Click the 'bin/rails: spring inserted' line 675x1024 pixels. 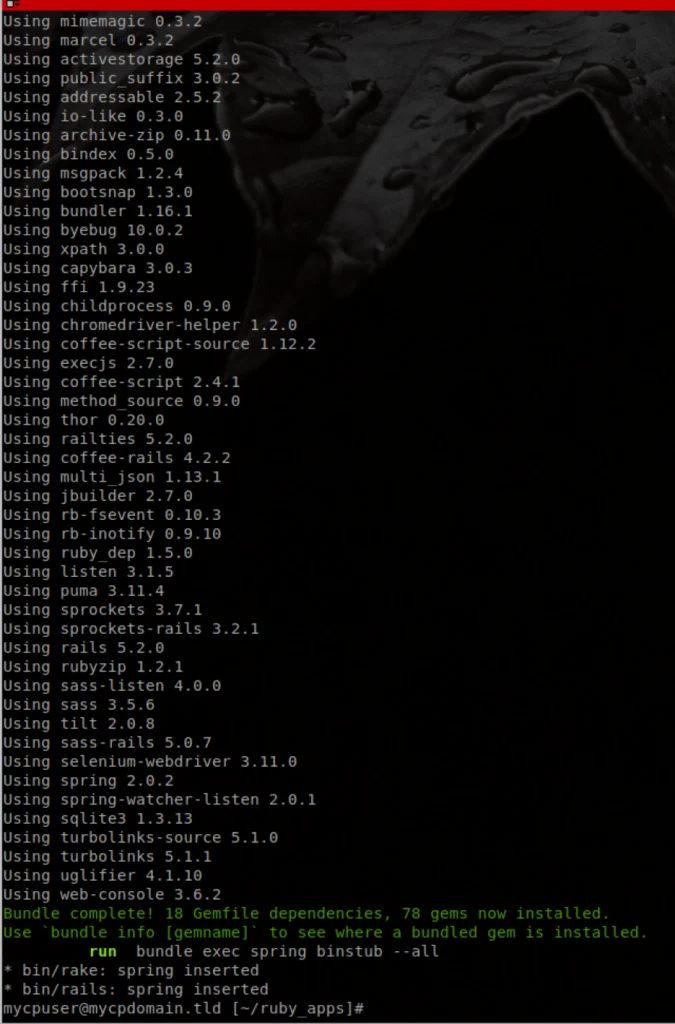(x=136, y=989)
